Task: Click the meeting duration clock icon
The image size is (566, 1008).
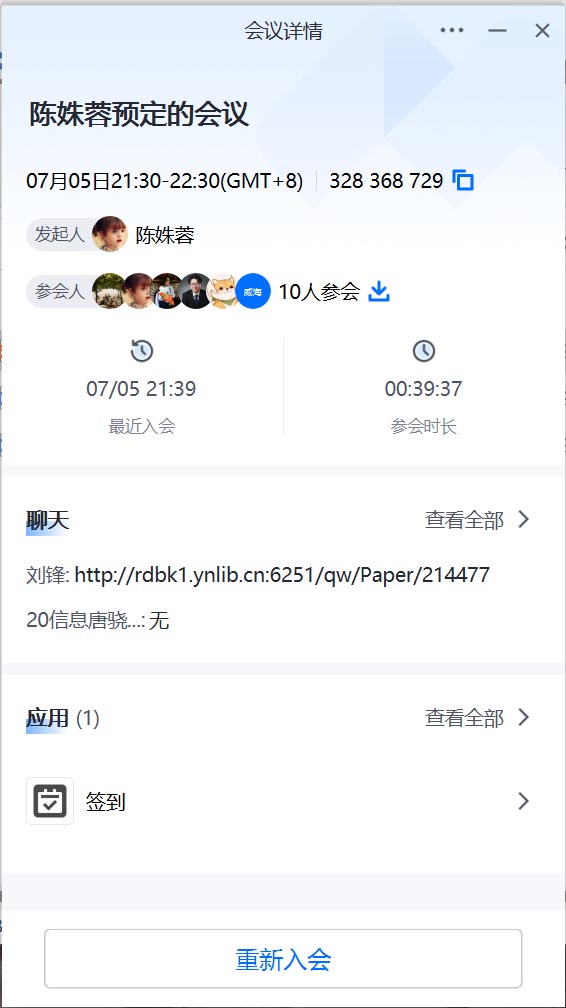Action: click(423, 351)
